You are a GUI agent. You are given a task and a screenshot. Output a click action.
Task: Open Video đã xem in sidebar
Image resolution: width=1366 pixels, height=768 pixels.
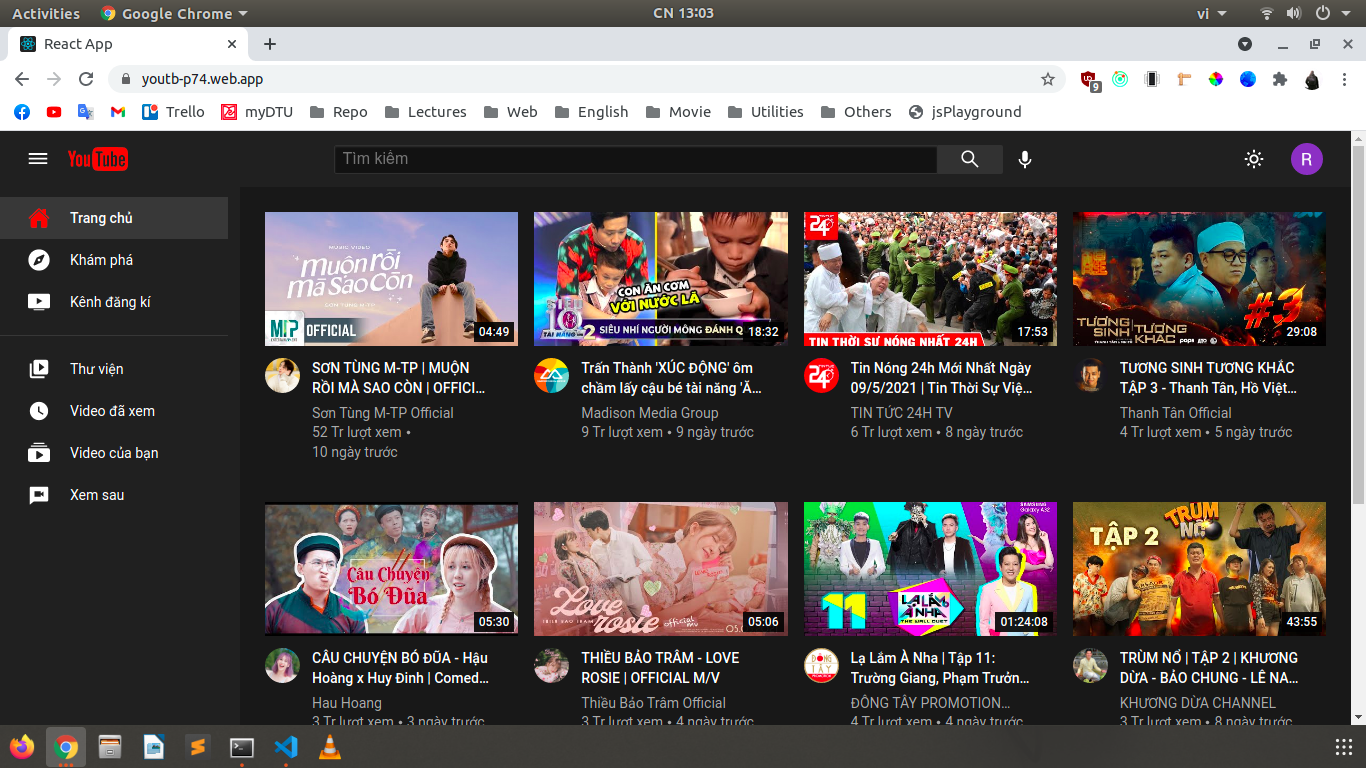pyautogui.click(x=114, y=411)
